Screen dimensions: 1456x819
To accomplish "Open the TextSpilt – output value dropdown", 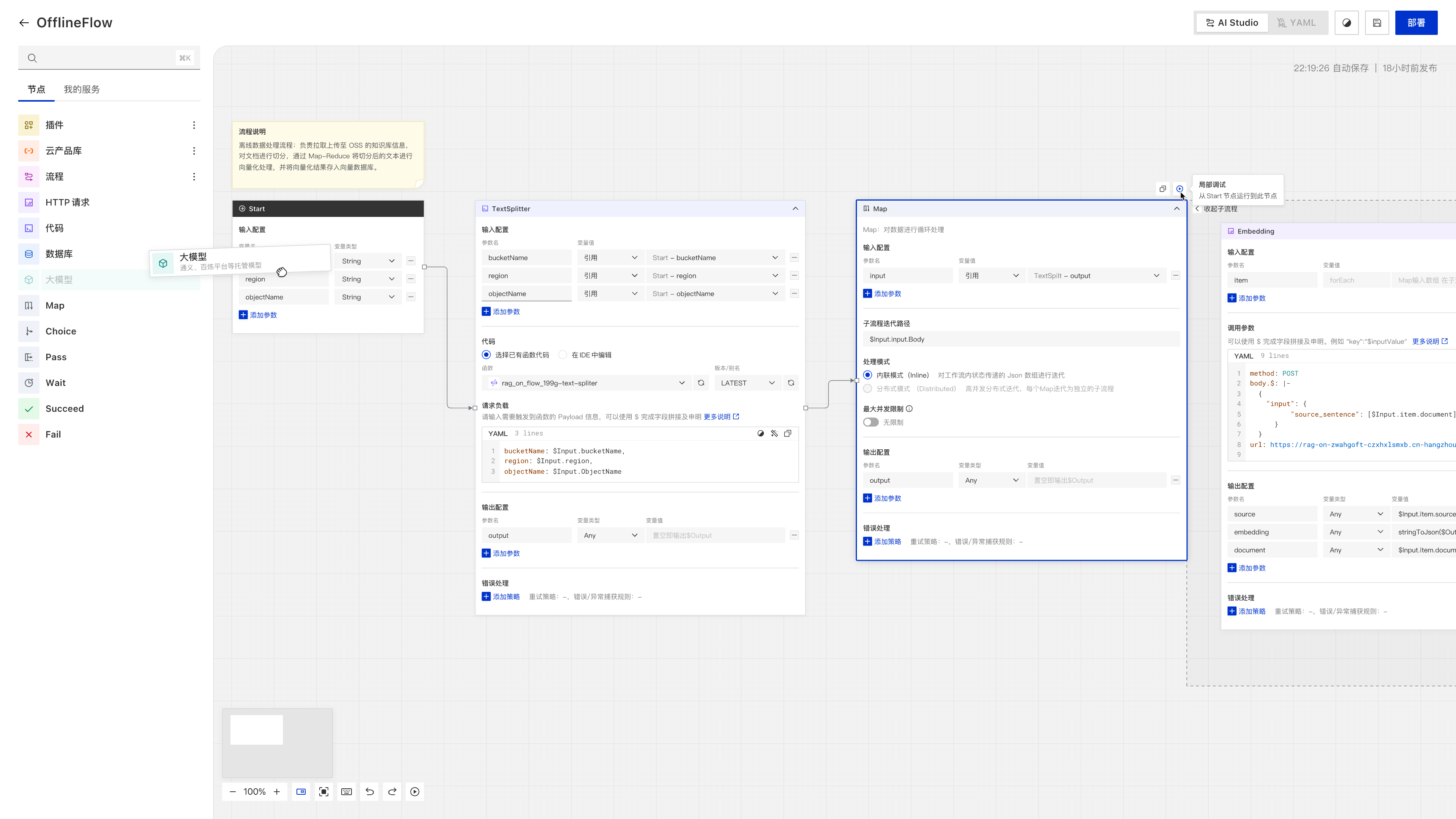I will point(1096,276).
